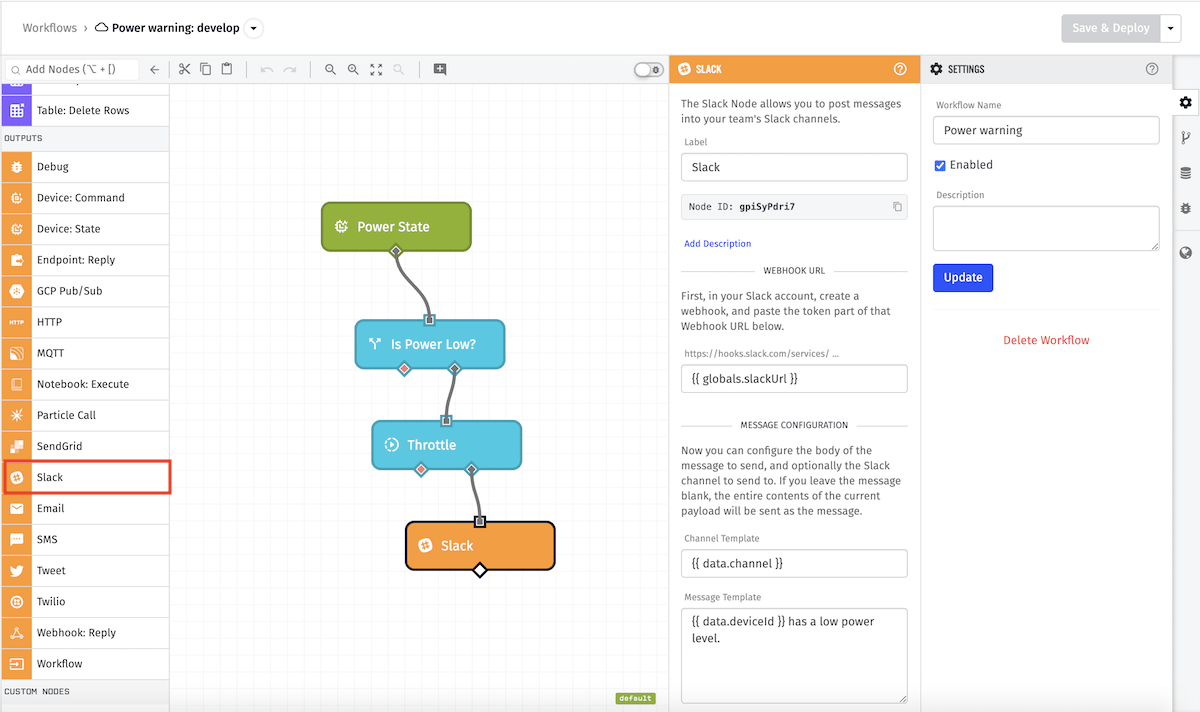Image resolution: width=1200 pixels, height=712 pixels.
Task: Collapse the node palette with the arrow
Action: [x=154, y=70]
